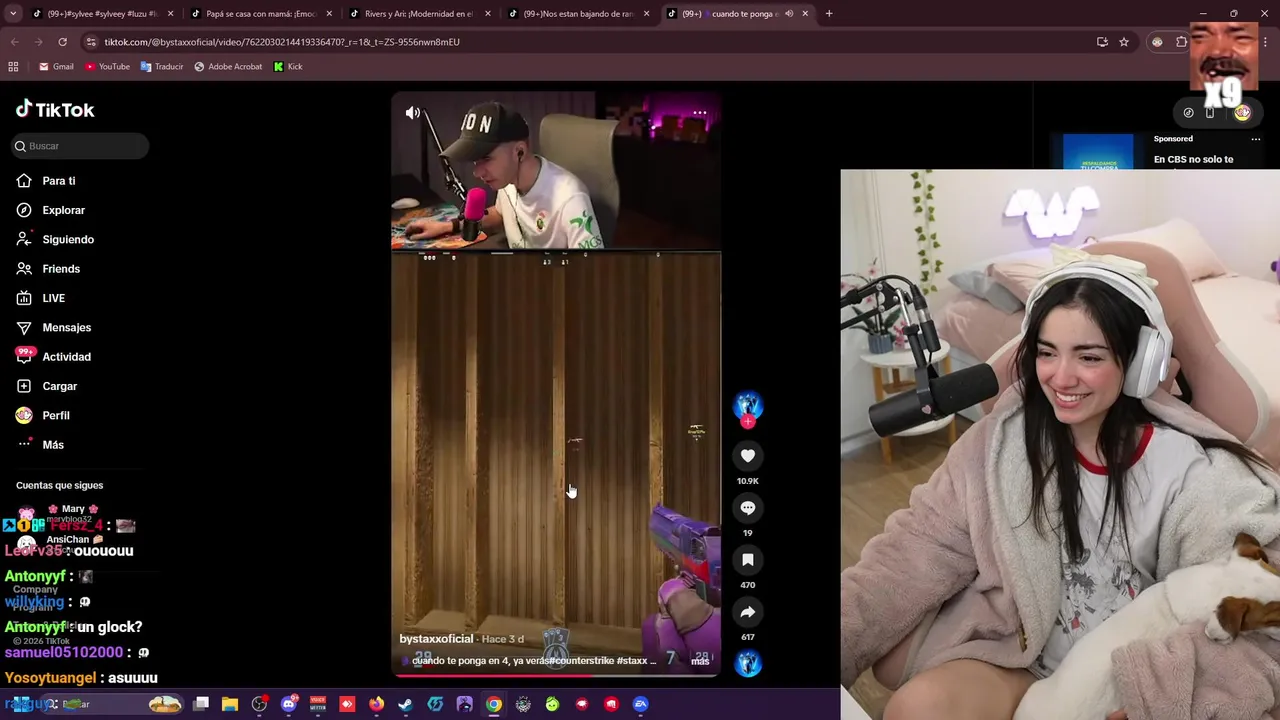
Task: Open the spinning sound disc below share
Action: tap(747, 663)
